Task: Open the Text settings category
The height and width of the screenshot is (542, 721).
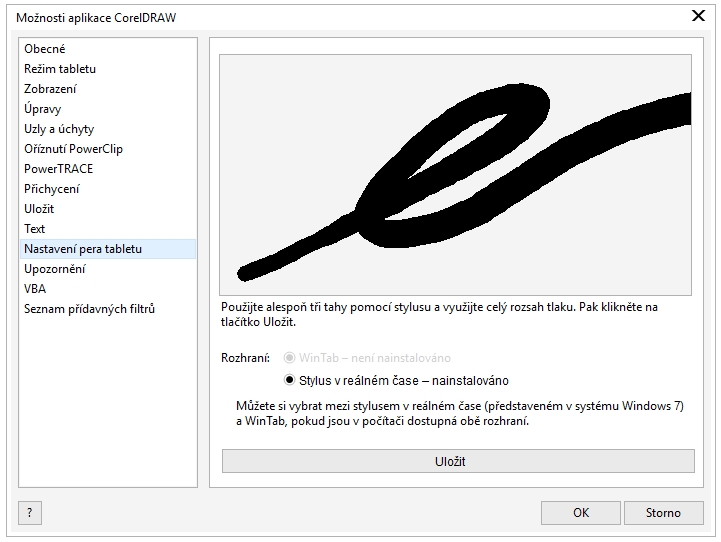Action: tap(35, 229)
